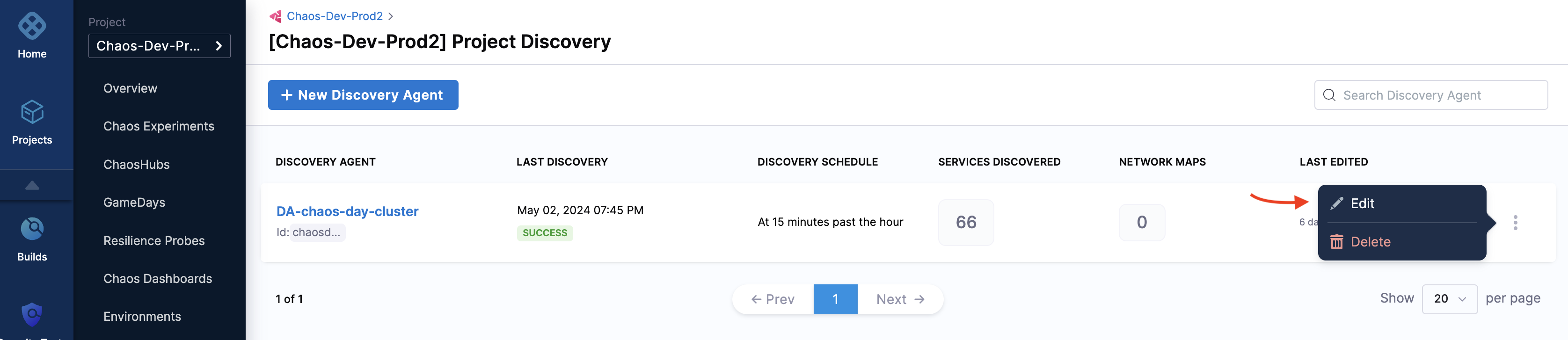Click the search magnifier icon
Image resolution: width=1568 pixels, height=340 pixels.
(x=1329, y=95)
